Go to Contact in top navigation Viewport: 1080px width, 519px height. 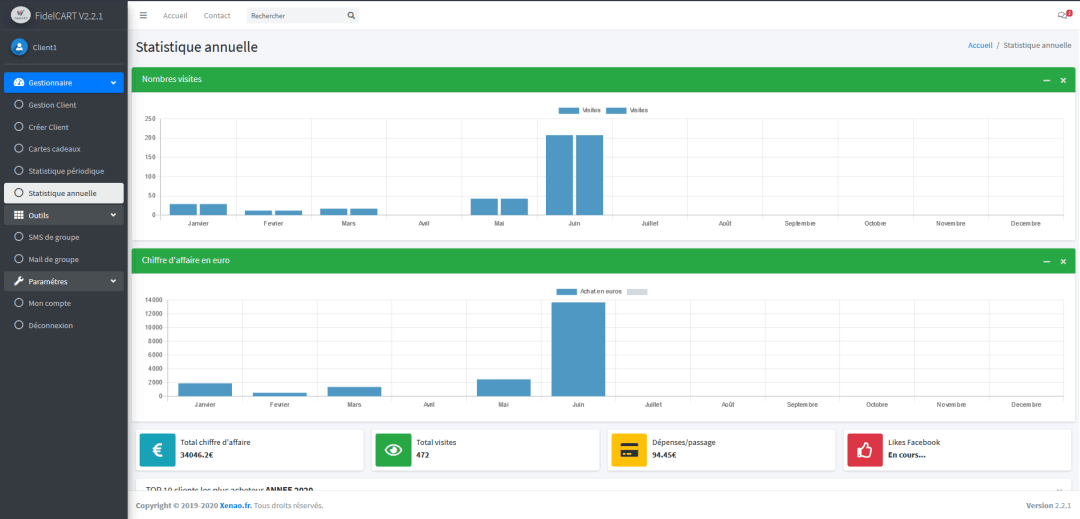[x=217, y=16]
